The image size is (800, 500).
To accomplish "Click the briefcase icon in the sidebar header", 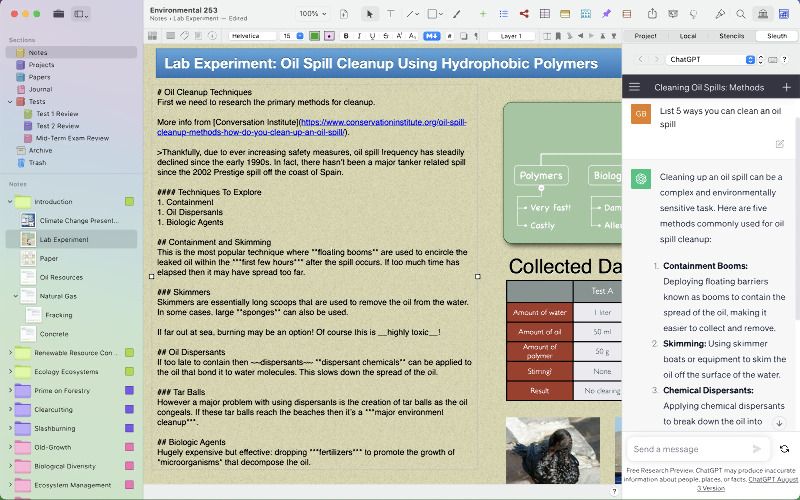I will coord(59,14).
